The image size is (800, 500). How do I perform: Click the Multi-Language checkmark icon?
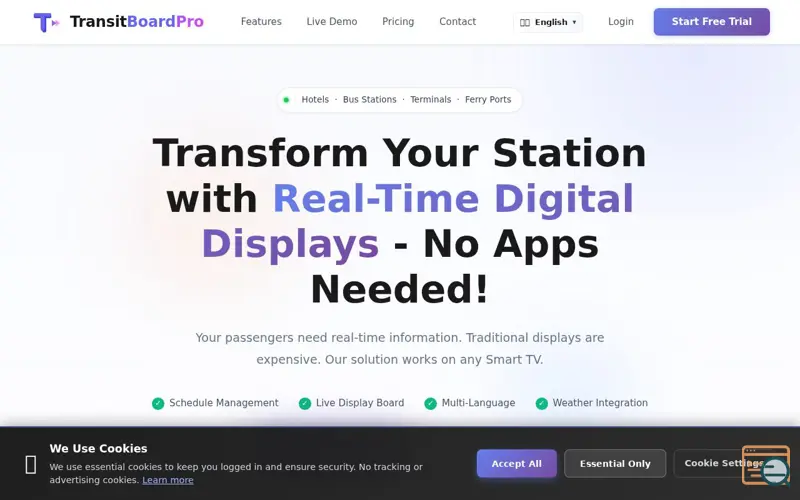pos(431,404)
